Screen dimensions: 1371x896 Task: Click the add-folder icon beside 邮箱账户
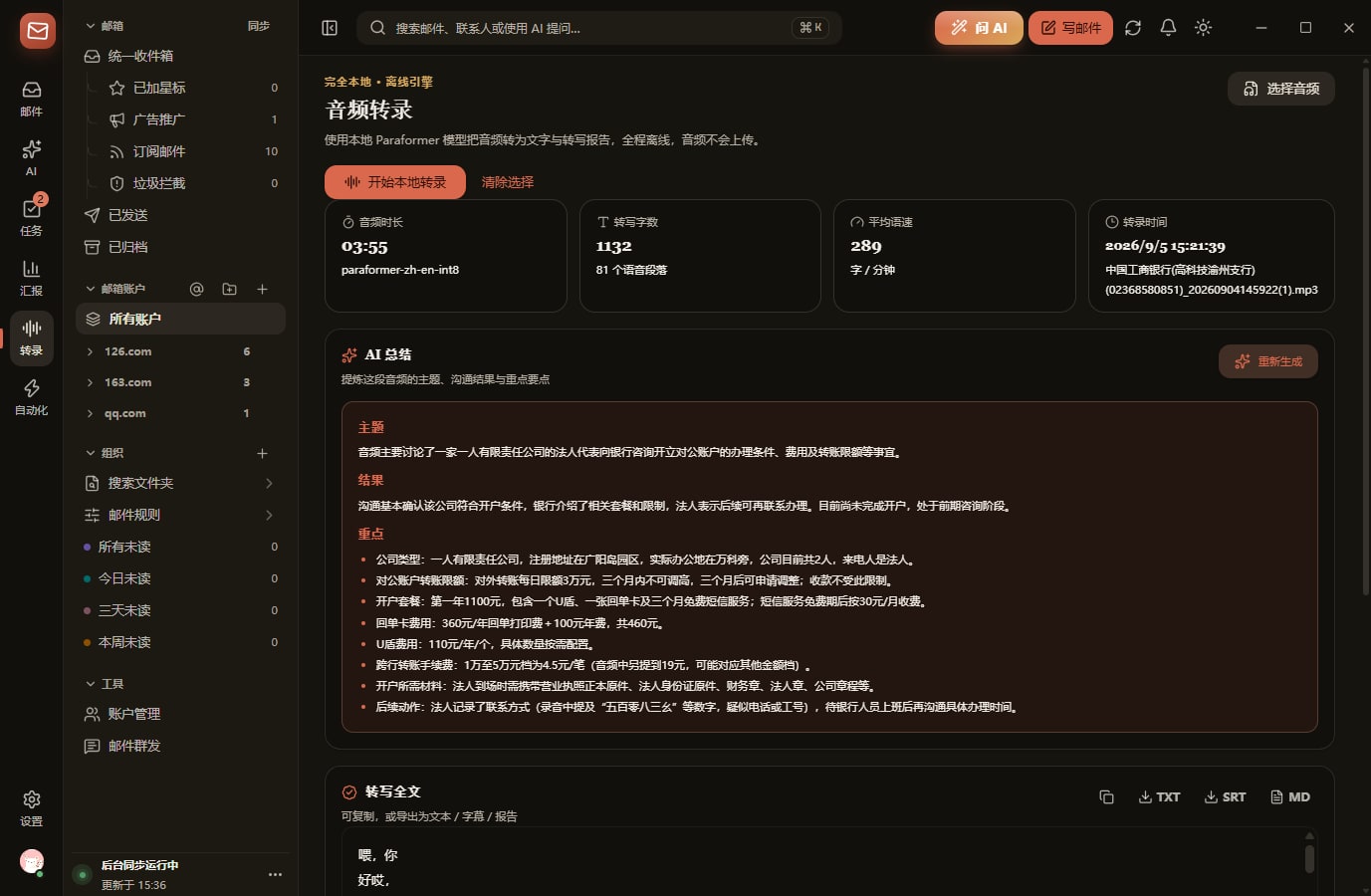[229, 289]
